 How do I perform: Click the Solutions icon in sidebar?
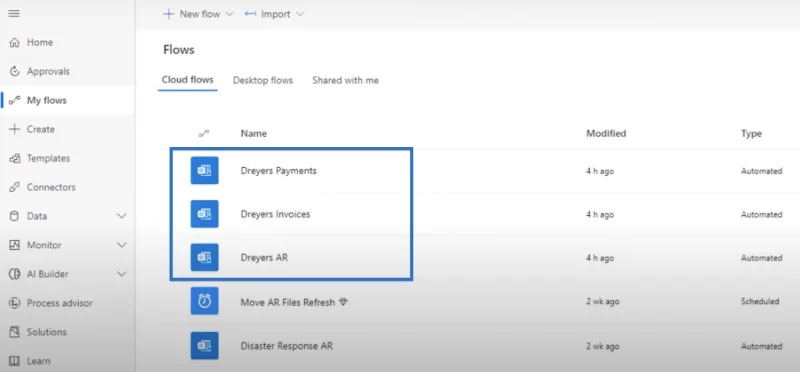(x=15, y=332)
